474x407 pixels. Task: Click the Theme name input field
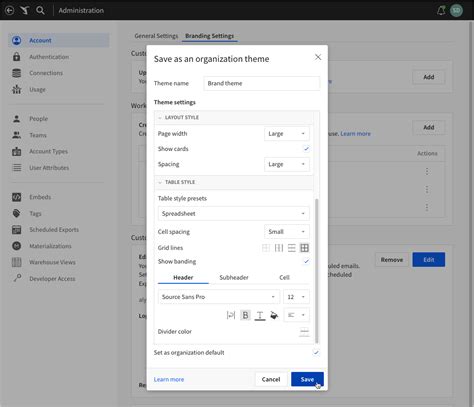tap(262, 83)
